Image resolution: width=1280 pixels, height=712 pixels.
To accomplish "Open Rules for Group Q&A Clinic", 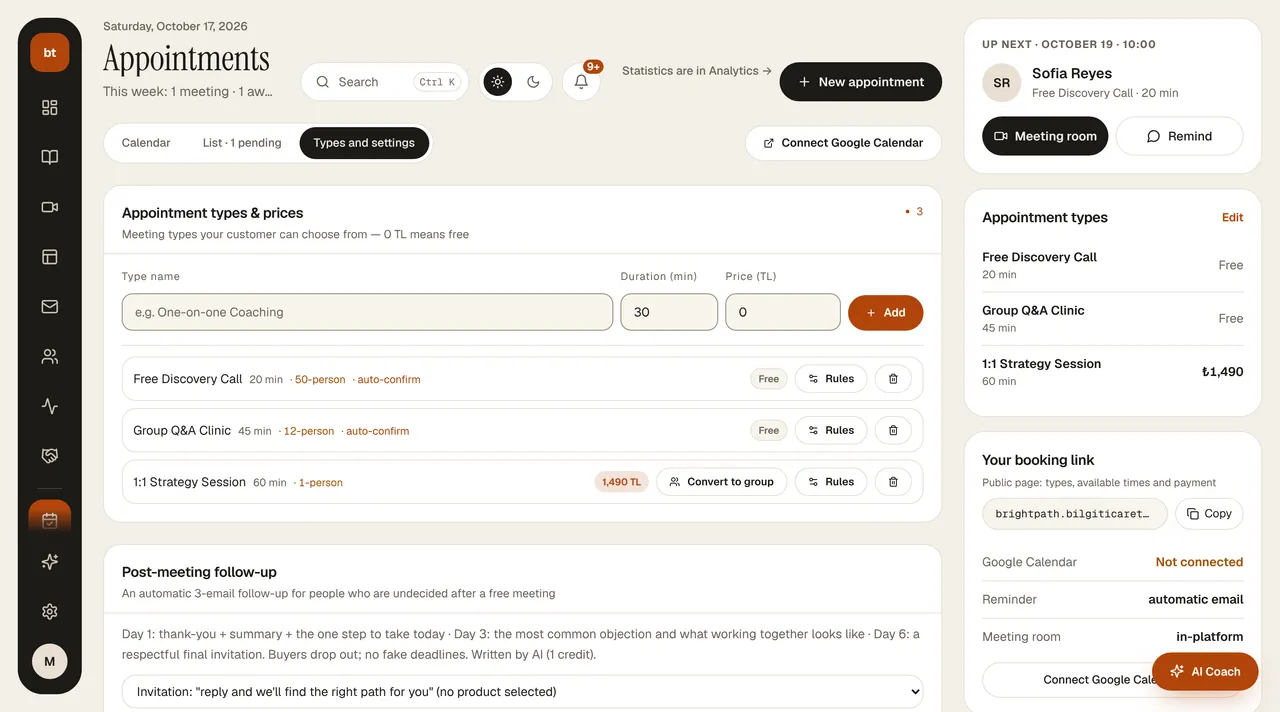I will (832, 430).
